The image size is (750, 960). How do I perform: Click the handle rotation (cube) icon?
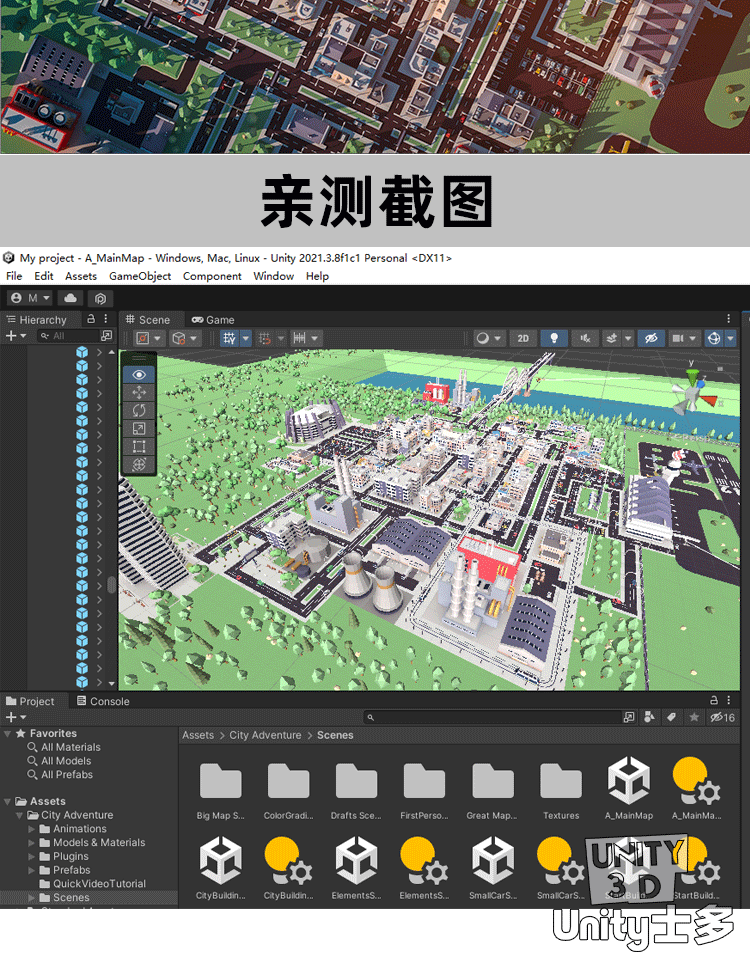[179, 338]
